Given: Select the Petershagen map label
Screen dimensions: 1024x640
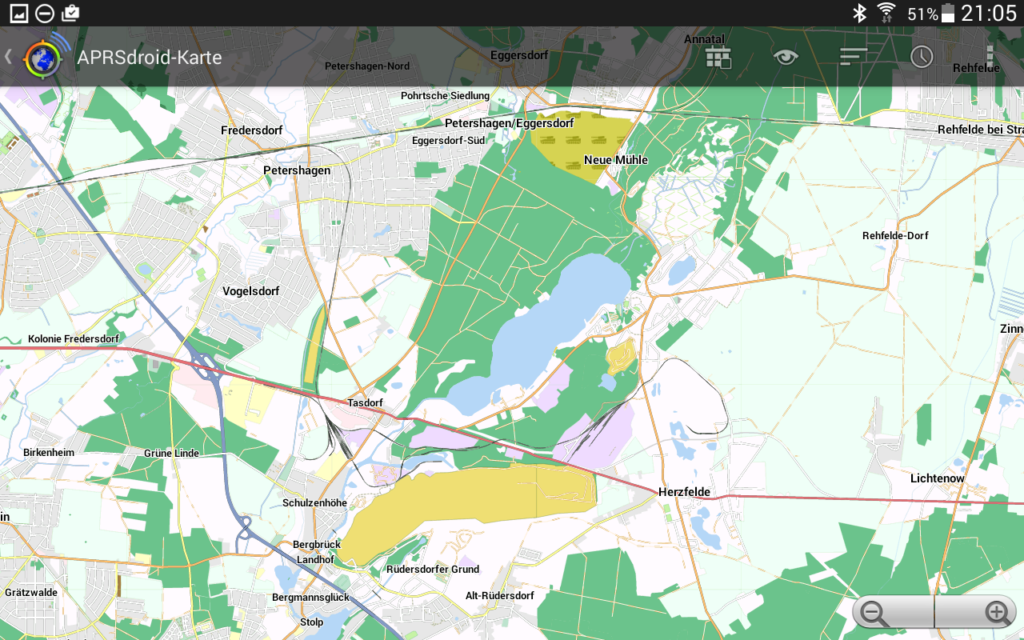Looking at the screenshot, I should click(x=296, y=170).
